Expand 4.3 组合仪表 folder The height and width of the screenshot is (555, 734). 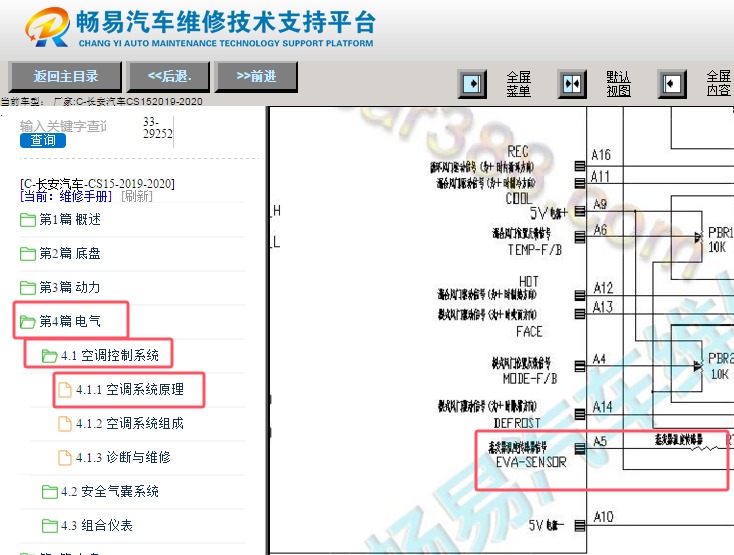(96, 526)
